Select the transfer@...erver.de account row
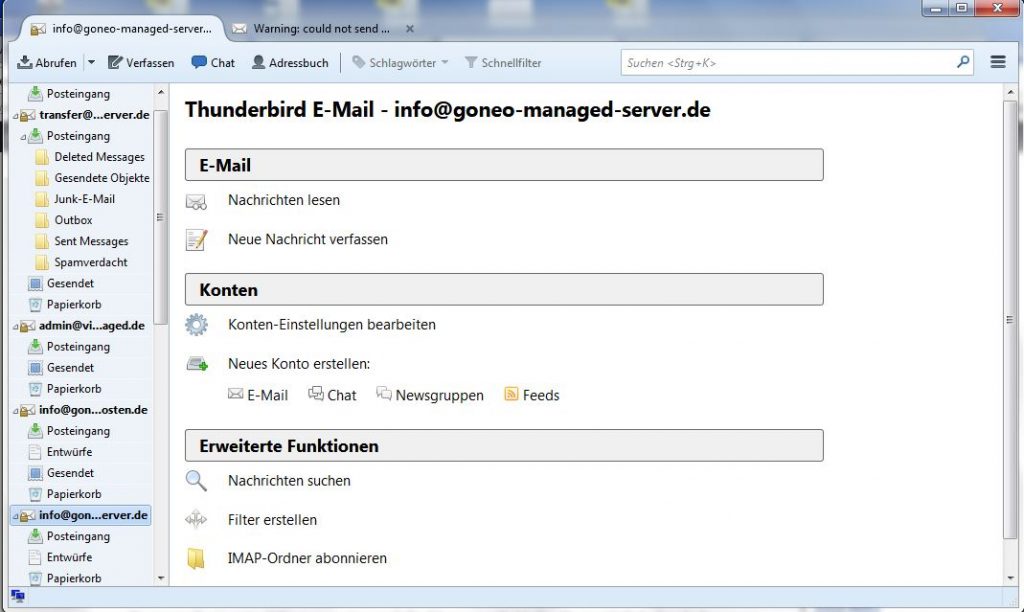This screenshot has height=612, width=1024. [x=82, y=115]
